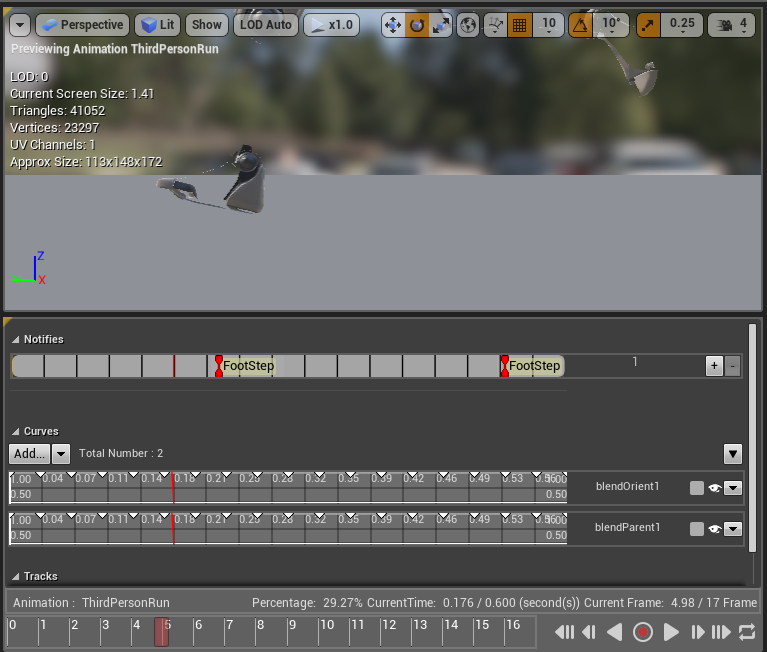Click notify track number 1 label
The width and height of the screenshot is (767, 652).
click(635, 362)
